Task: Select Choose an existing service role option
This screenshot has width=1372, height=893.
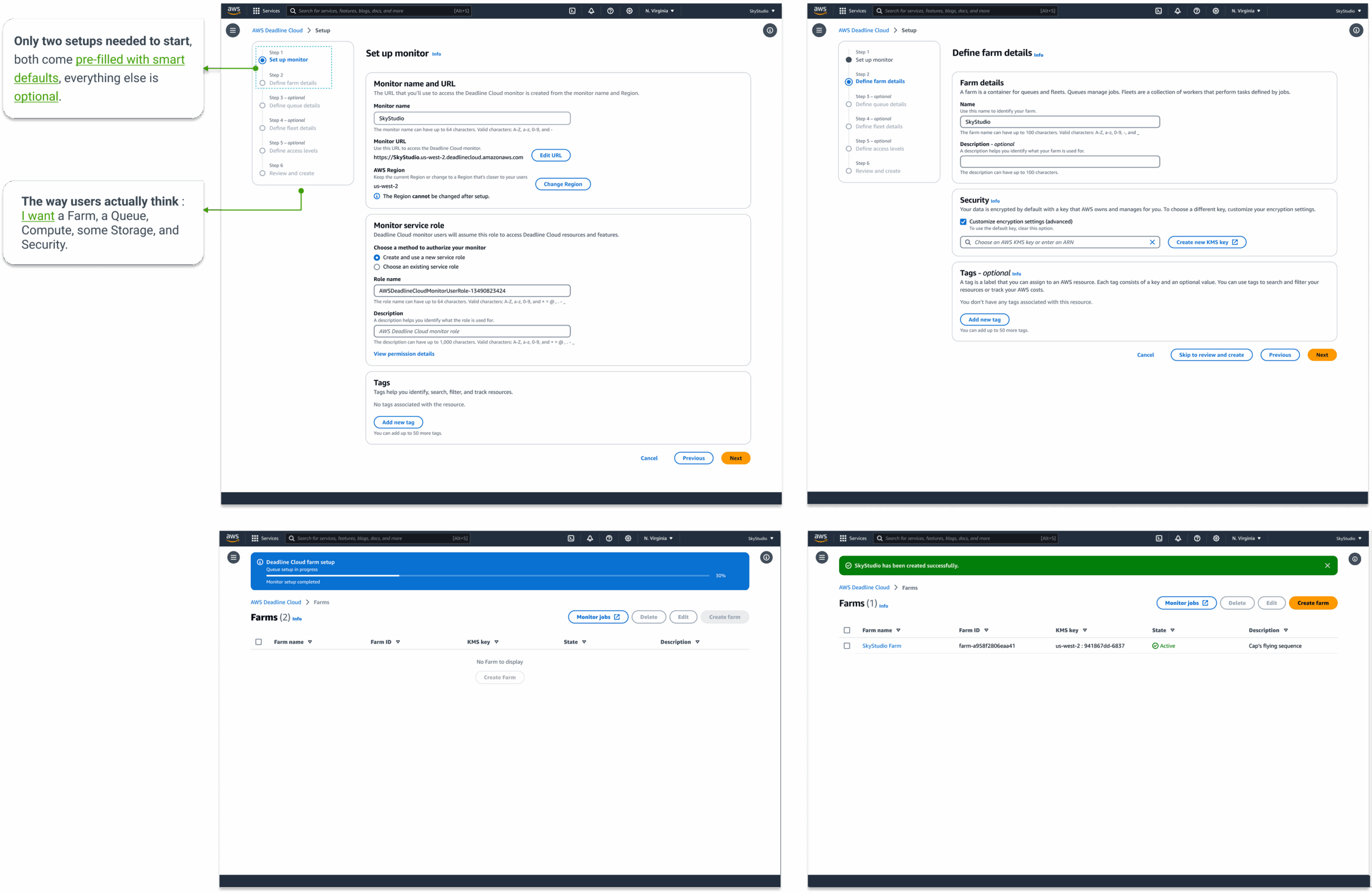Action: point(377,267)
